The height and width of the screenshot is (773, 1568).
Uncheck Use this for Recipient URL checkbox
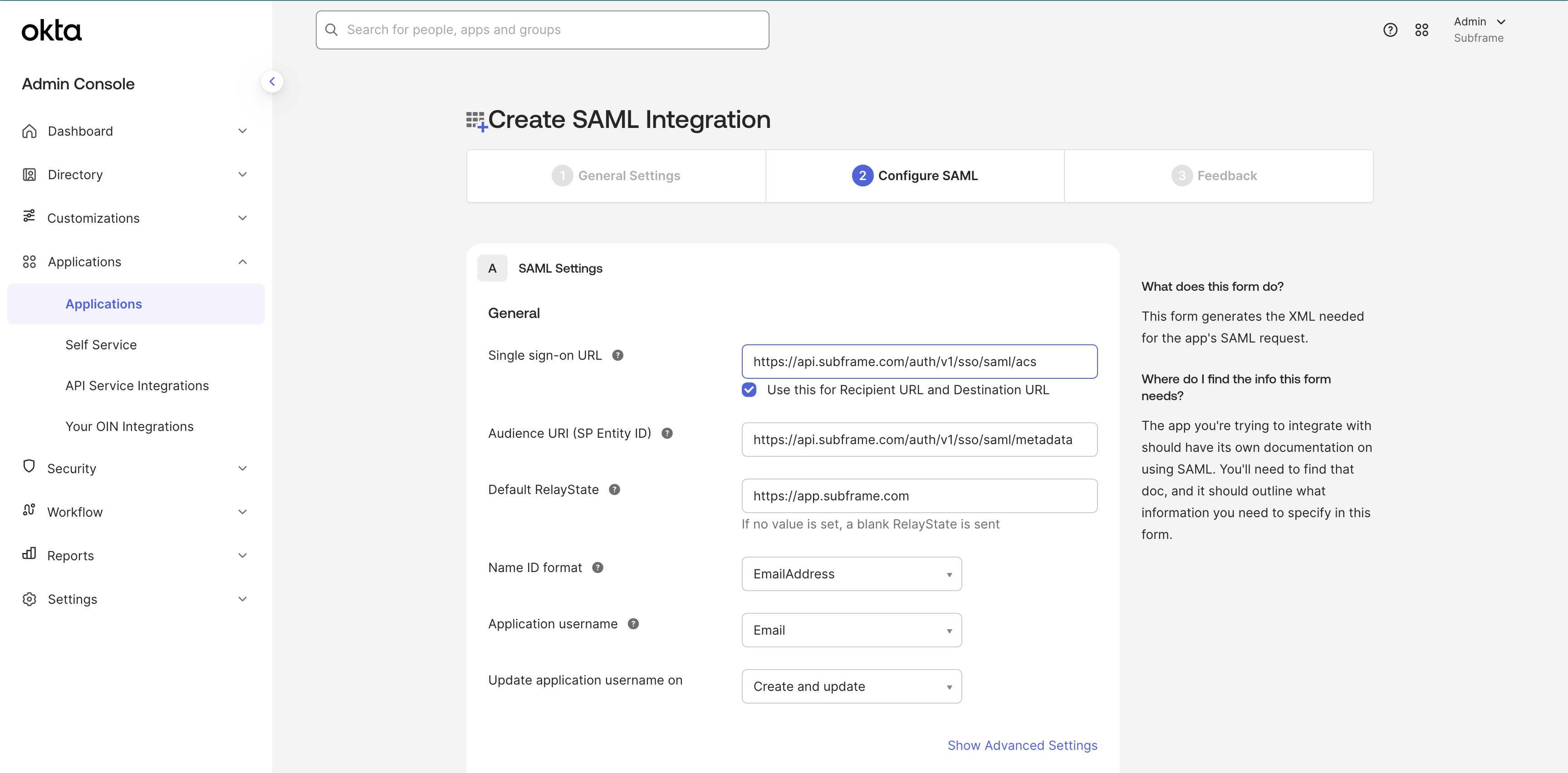point(750,390)
